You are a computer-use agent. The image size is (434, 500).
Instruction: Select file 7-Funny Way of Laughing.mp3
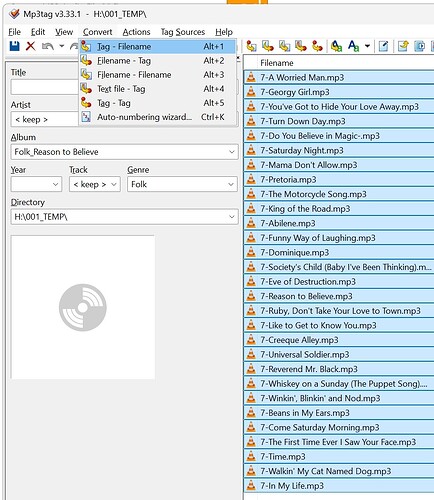pyautogui.click(x=339, y=238)
